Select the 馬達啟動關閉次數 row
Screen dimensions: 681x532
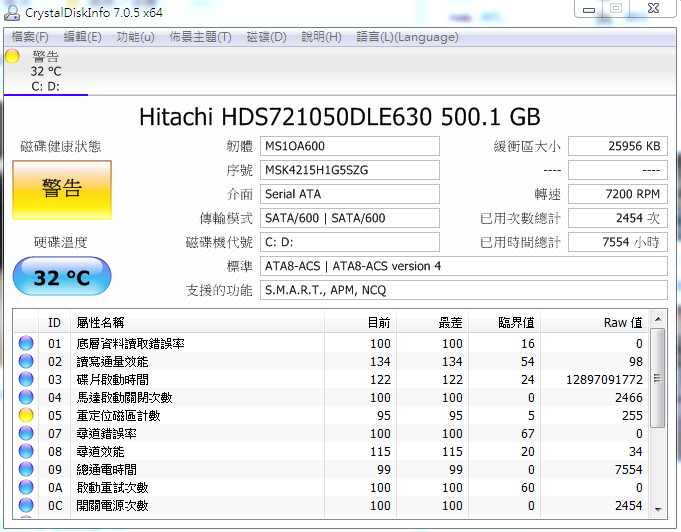(331, 397)
